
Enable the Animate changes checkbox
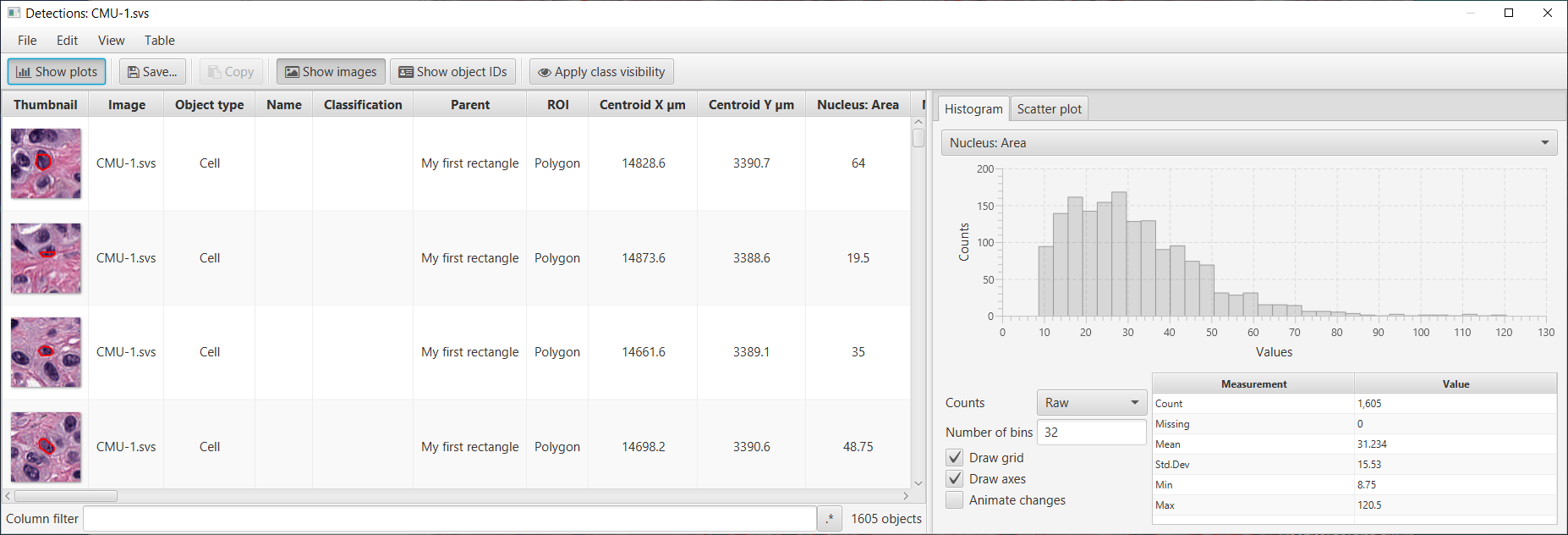point(954,499)
